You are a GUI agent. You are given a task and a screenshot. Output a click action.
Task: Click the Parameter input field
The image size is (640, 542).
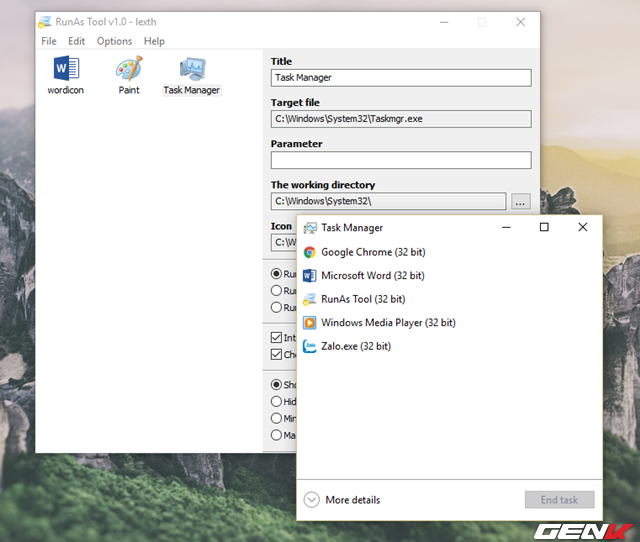pos(400,160)
